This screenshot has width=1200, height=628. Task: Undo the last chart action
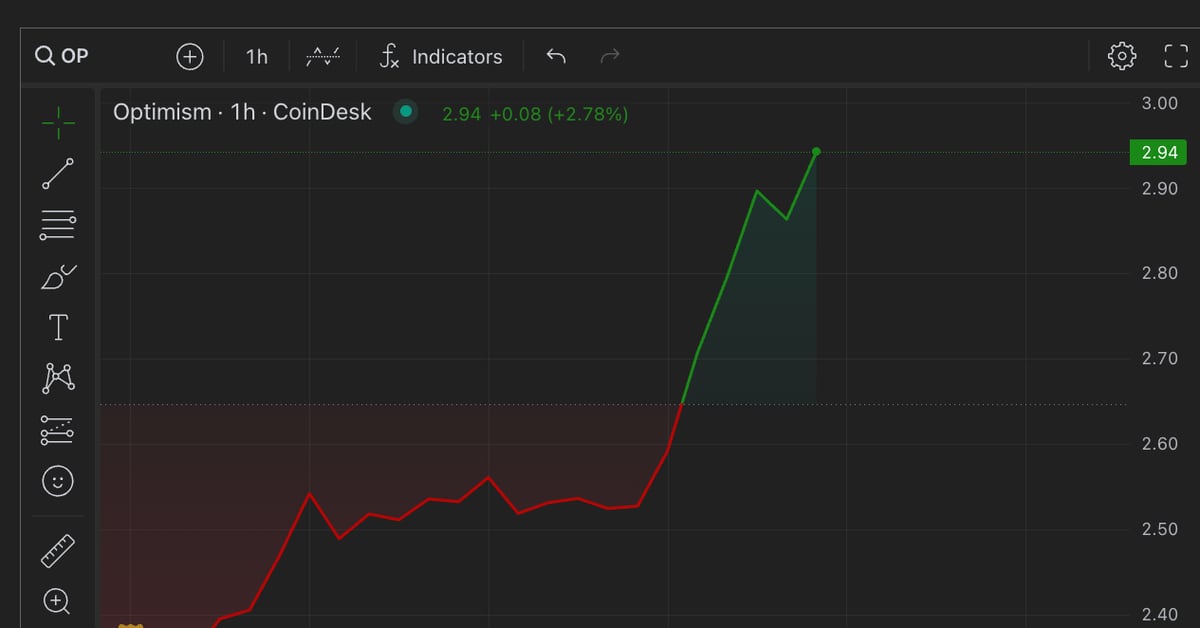pos(556,56)
